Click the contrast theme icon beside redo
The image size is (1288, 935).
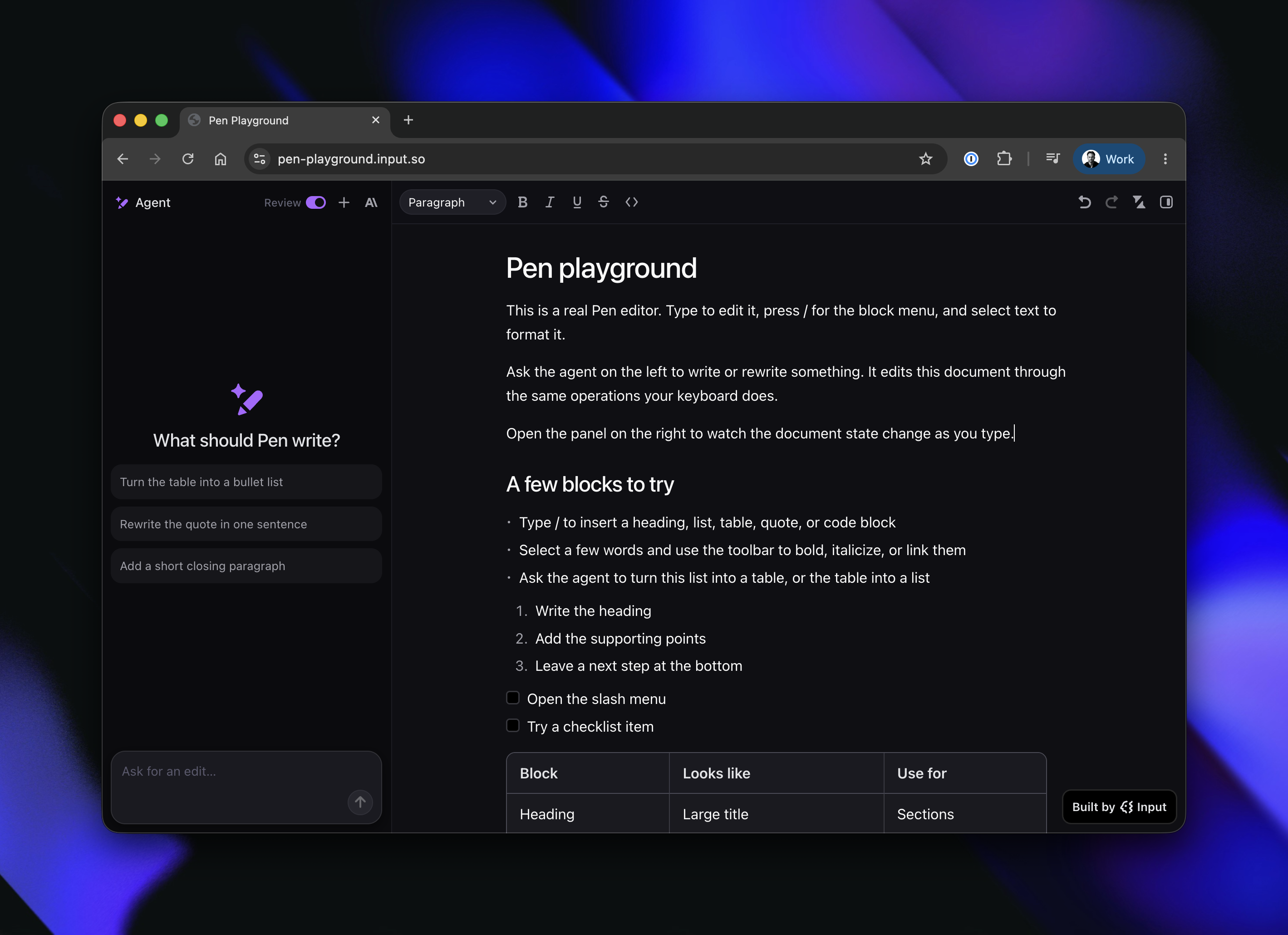click(1139, 202)
